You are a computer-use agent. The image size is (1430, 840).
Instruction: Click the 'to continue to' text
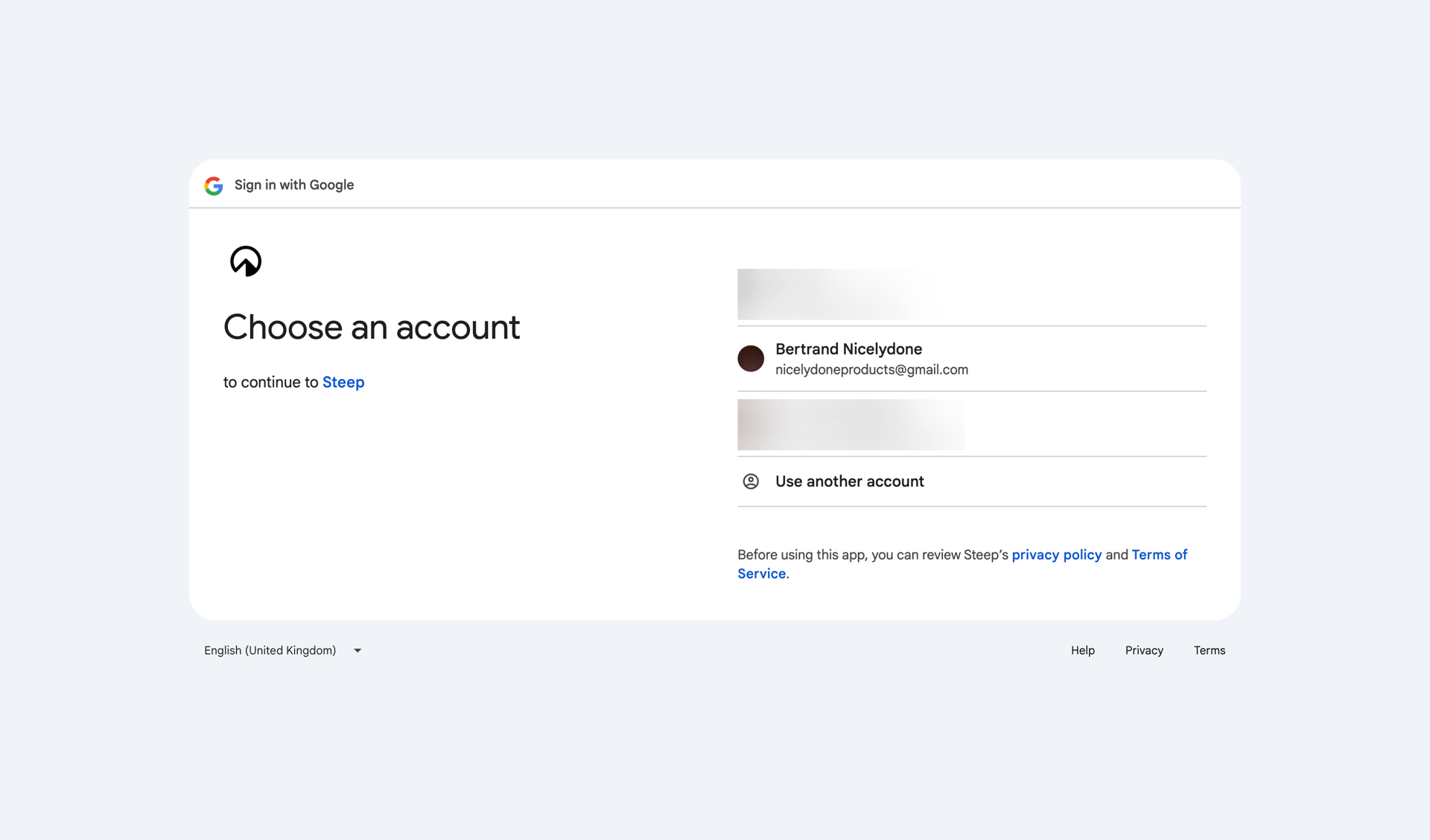pyautogui.click(x=271, y=383)
